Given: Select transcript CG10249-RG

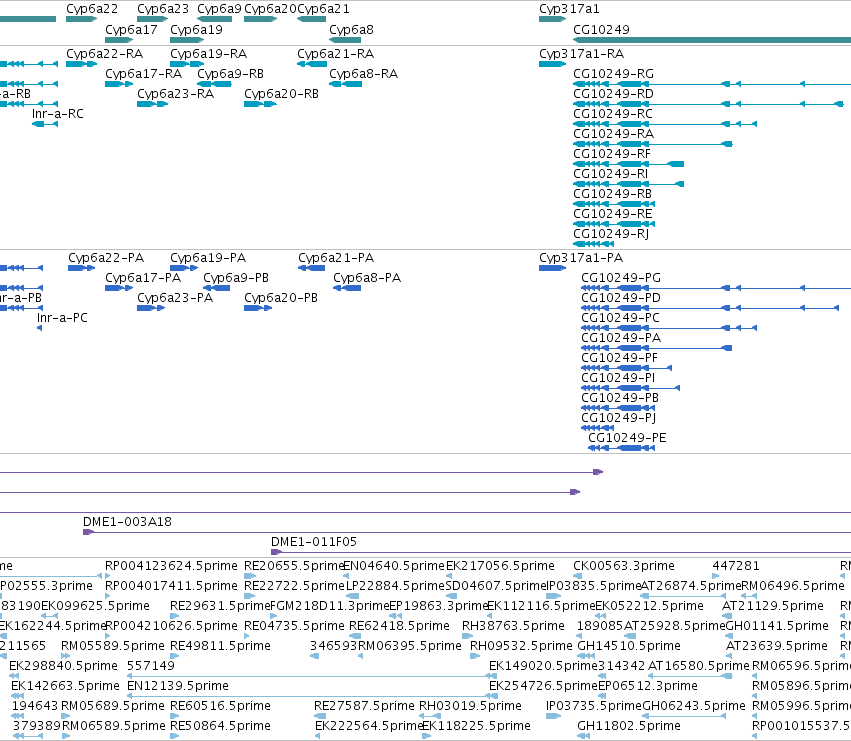Looking at the screenshot, I should 712,84.
